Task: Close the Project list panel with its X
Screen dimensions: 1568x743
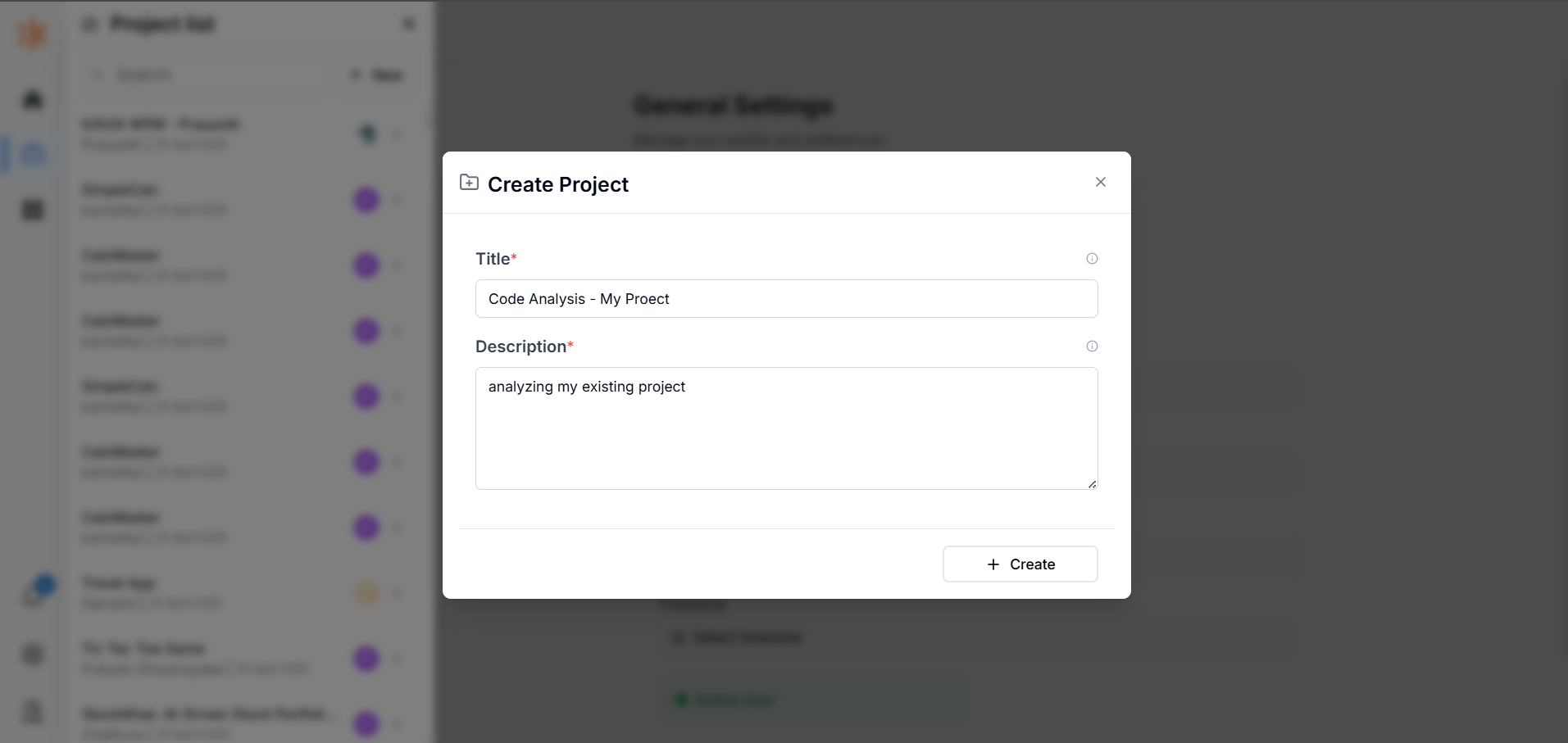Action: tap(409, 25)
